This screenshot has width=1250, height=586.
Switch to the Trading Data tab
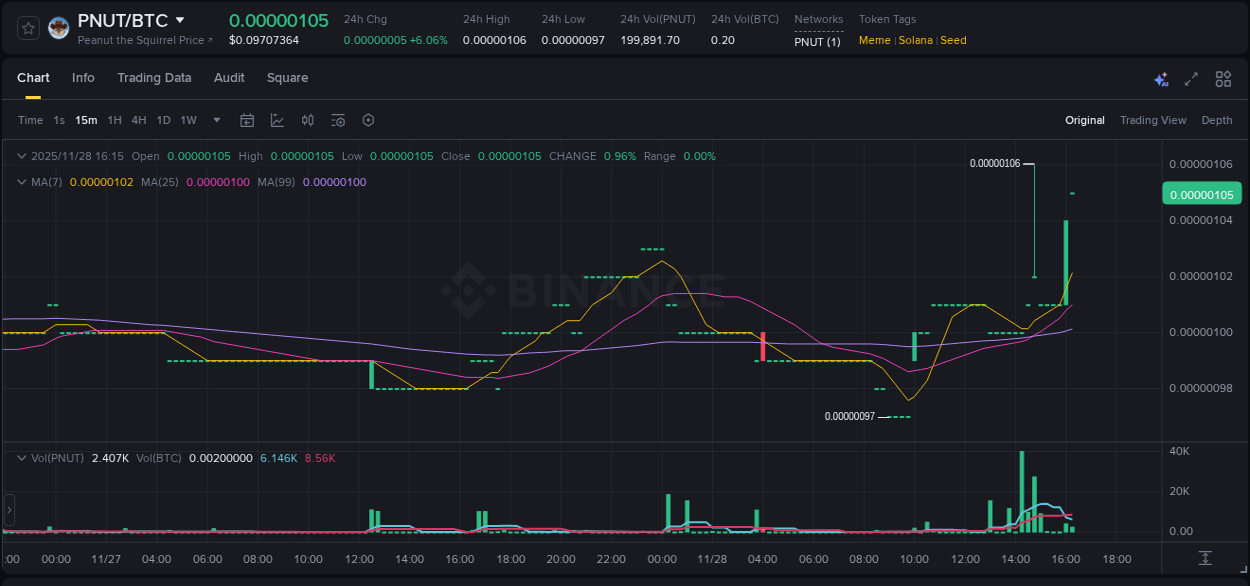point(154,78)
